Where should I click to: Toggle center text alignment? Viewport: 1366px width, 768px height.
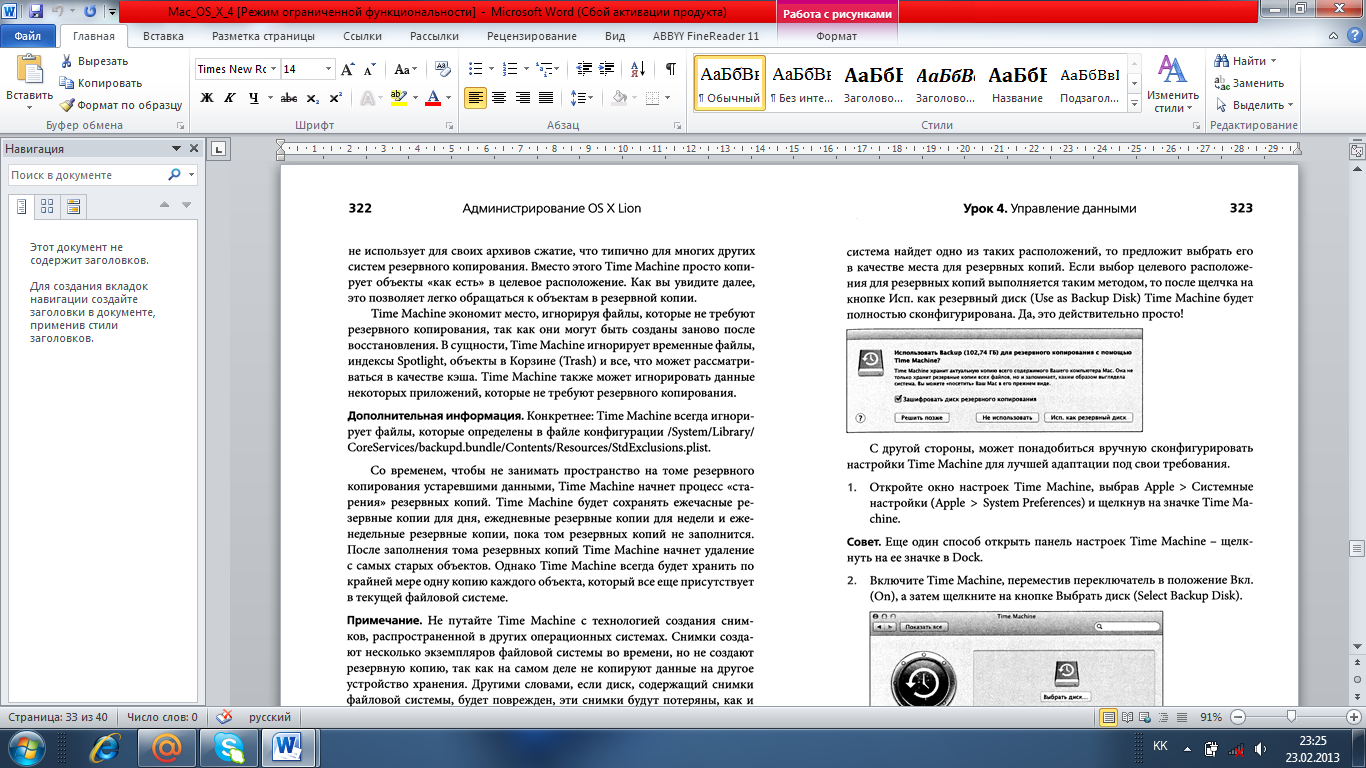(x=498, y=98)
